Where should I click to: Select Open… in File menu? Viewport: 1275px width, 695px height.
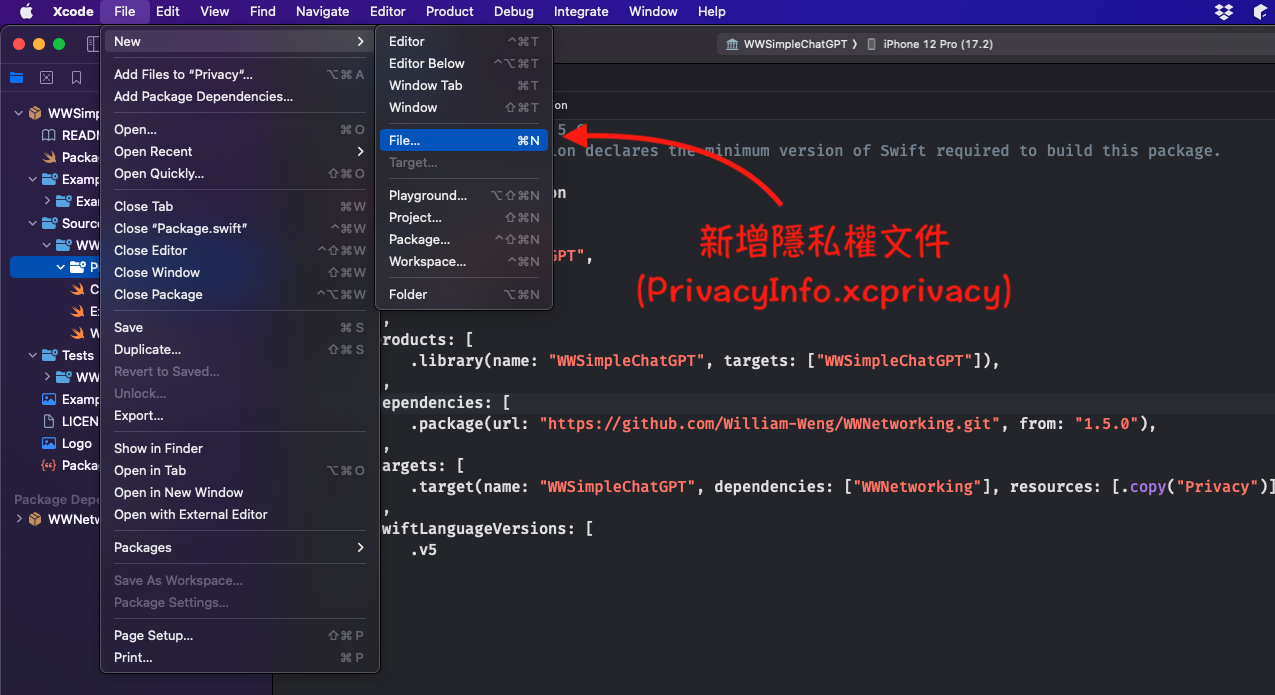tap(240, 129)
